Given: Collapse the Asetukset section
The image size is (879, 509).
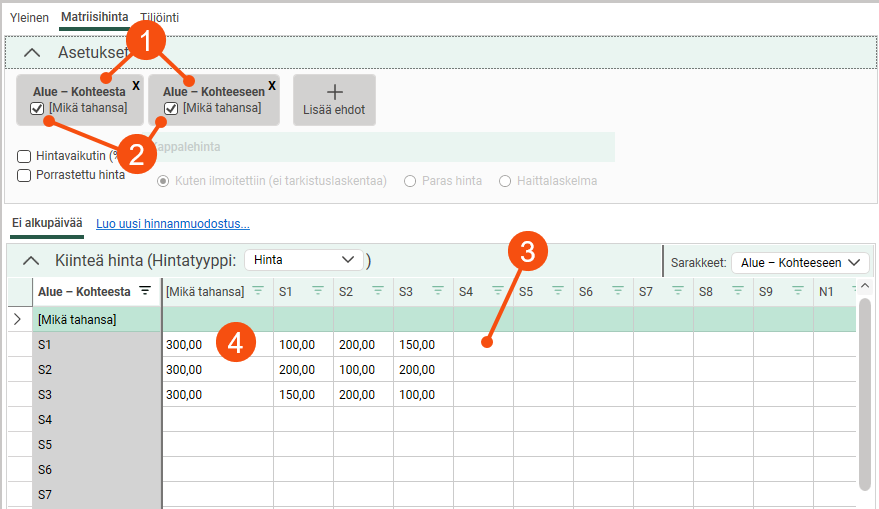Looking at the screenshot, I should pyautogui.click(x=33, y=52).
